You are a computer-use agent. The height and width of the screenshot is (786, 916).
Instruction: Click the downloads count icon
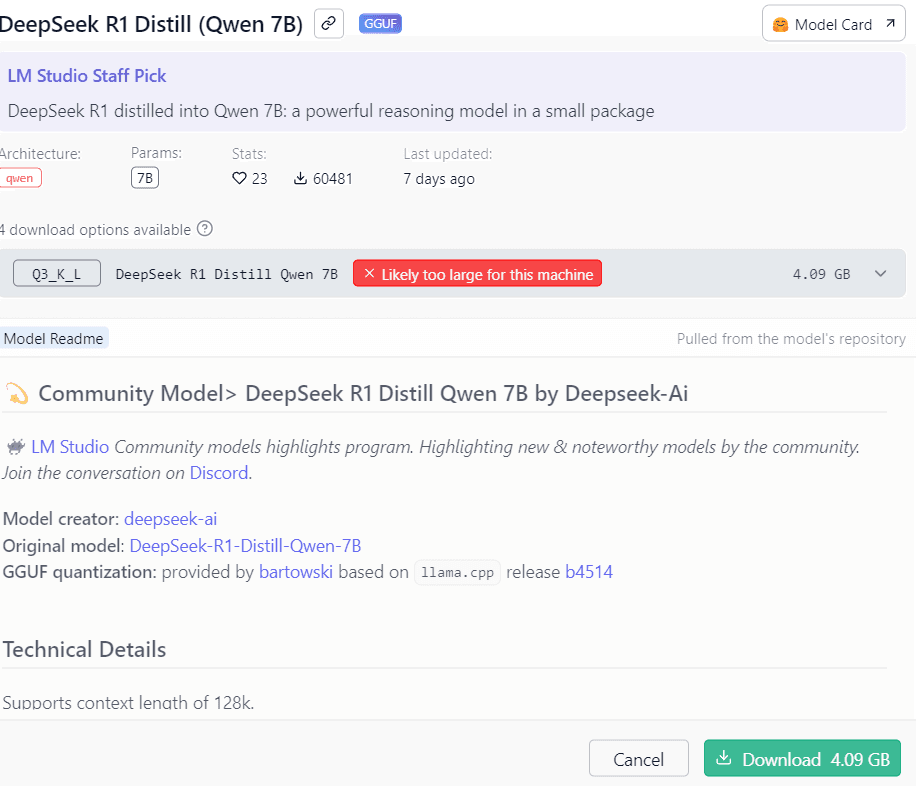300,178
